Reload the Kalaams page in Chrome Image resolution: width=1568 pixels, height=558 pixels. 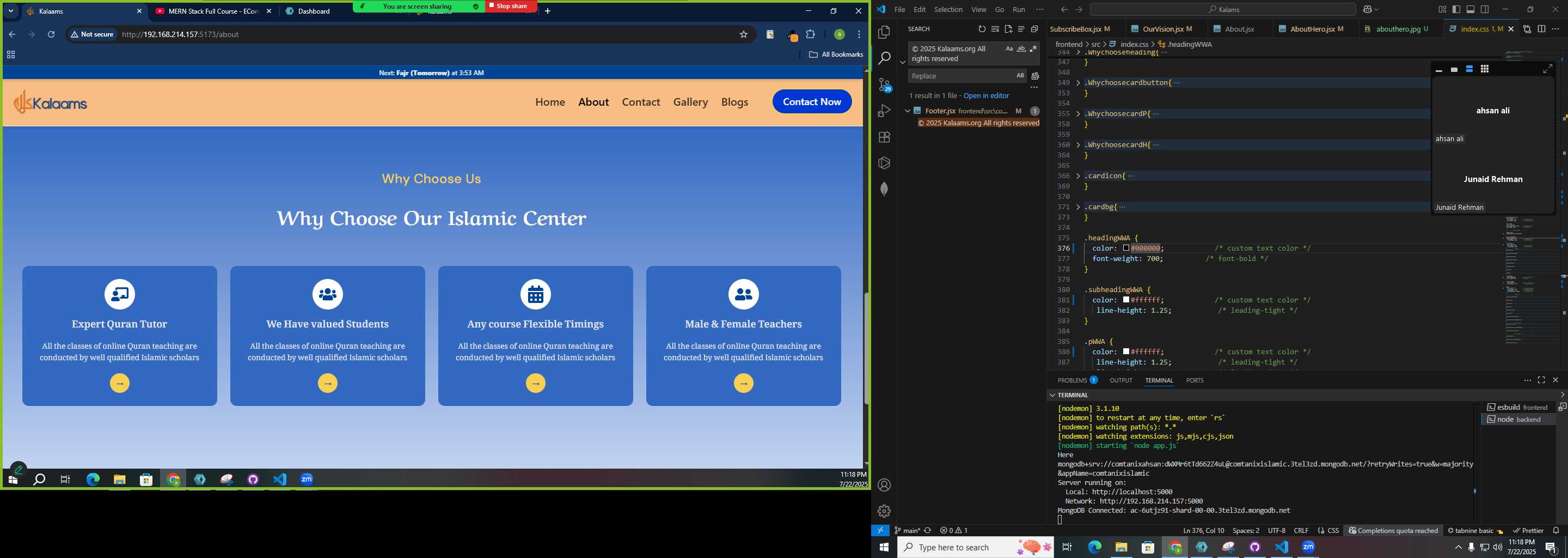51,35
